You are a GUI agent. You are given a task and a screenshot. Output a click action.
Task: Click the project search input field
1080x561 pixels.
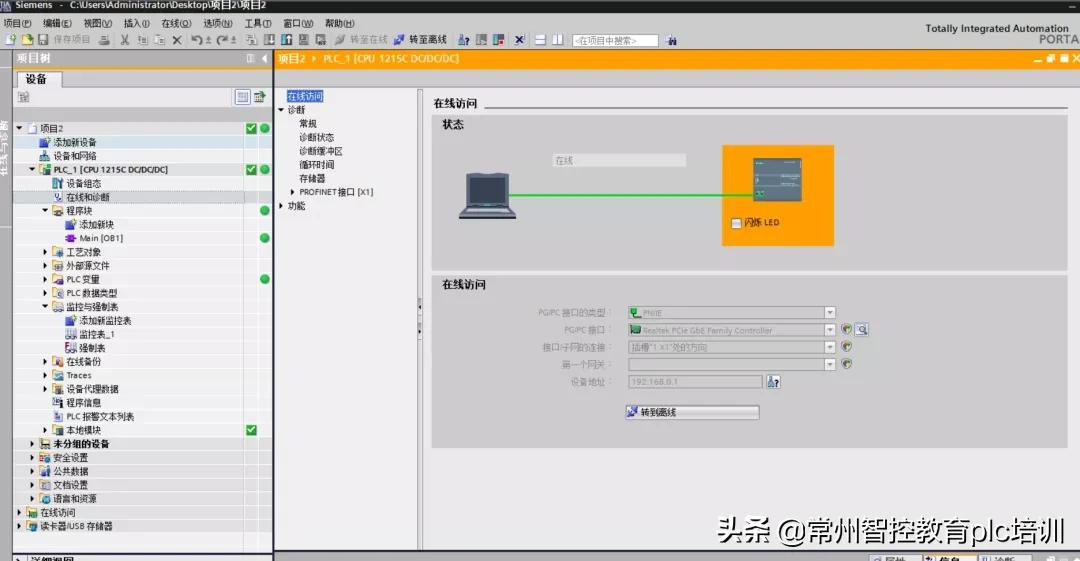click(615, 41)
